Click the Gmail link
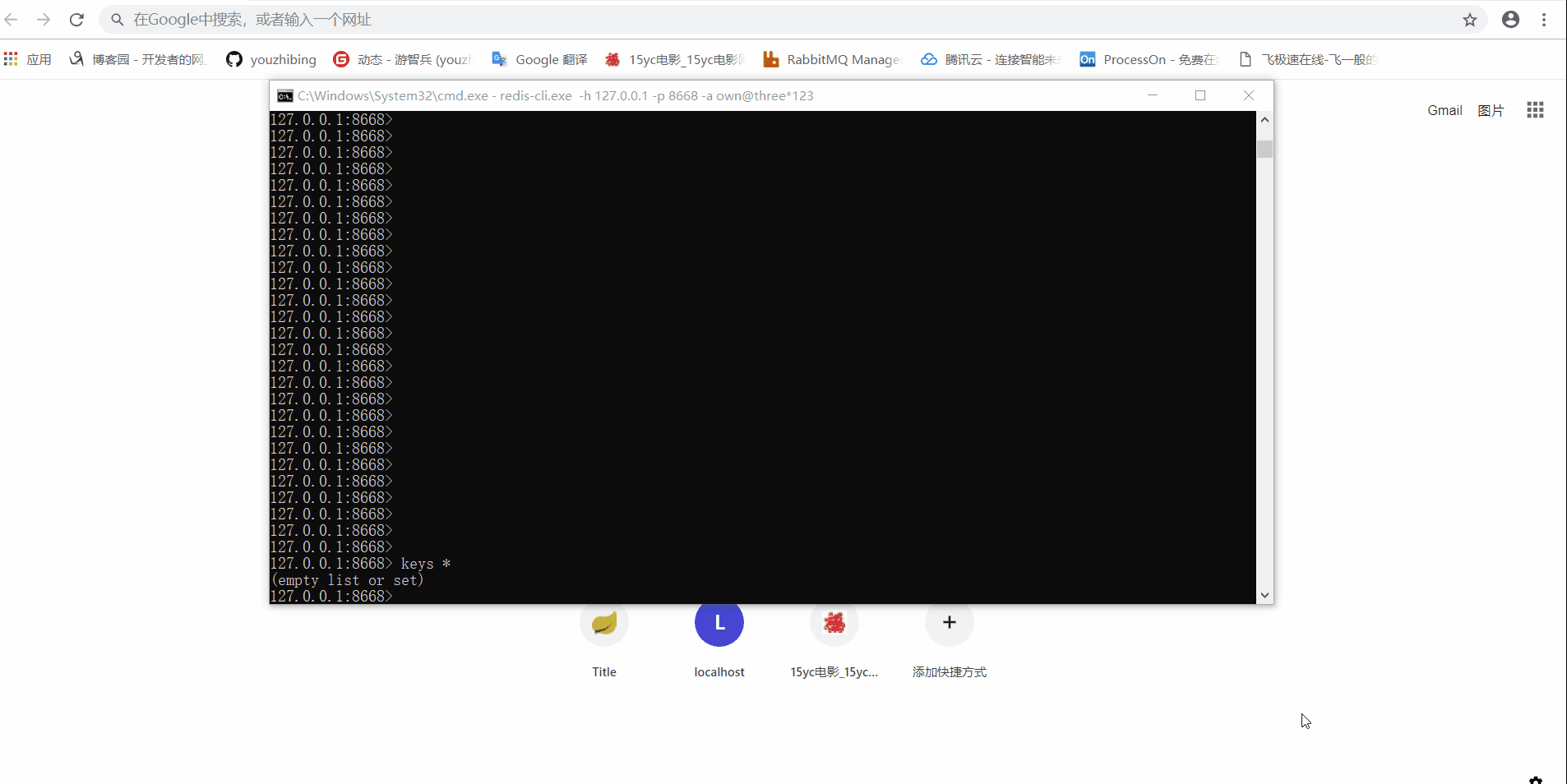The height and width of the screenshot is (784, 1567). click(1445, 110)
